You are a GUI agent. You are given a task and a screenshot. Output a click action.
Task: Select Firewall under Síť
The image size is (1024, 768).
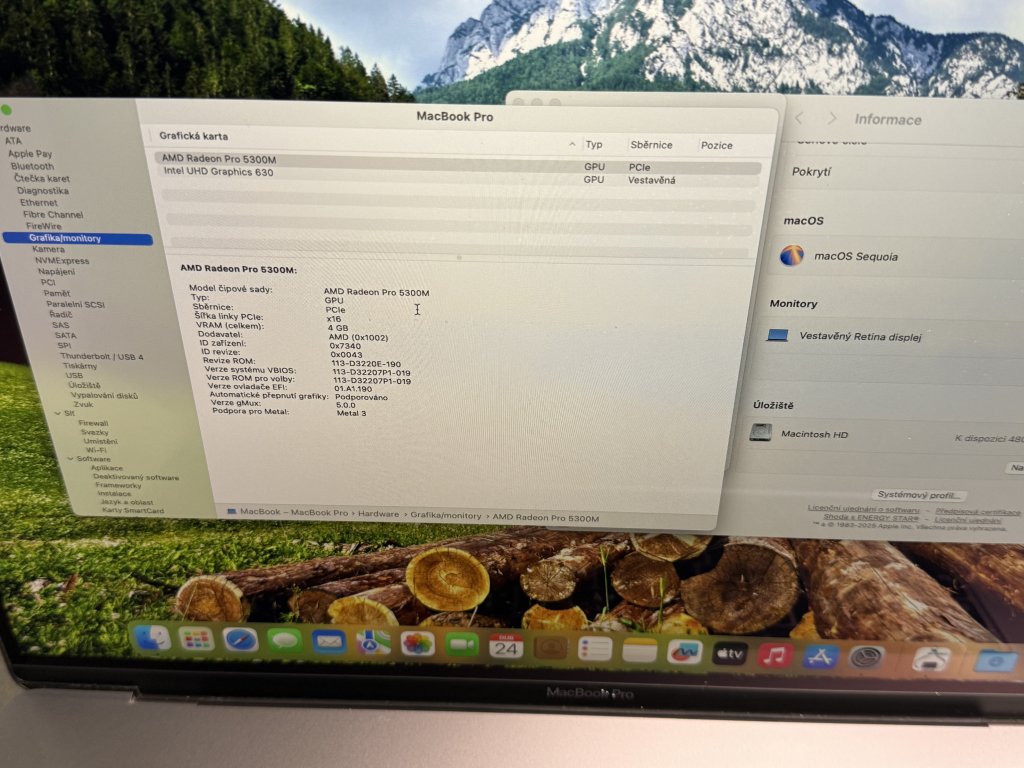click(x=93, y=423)
